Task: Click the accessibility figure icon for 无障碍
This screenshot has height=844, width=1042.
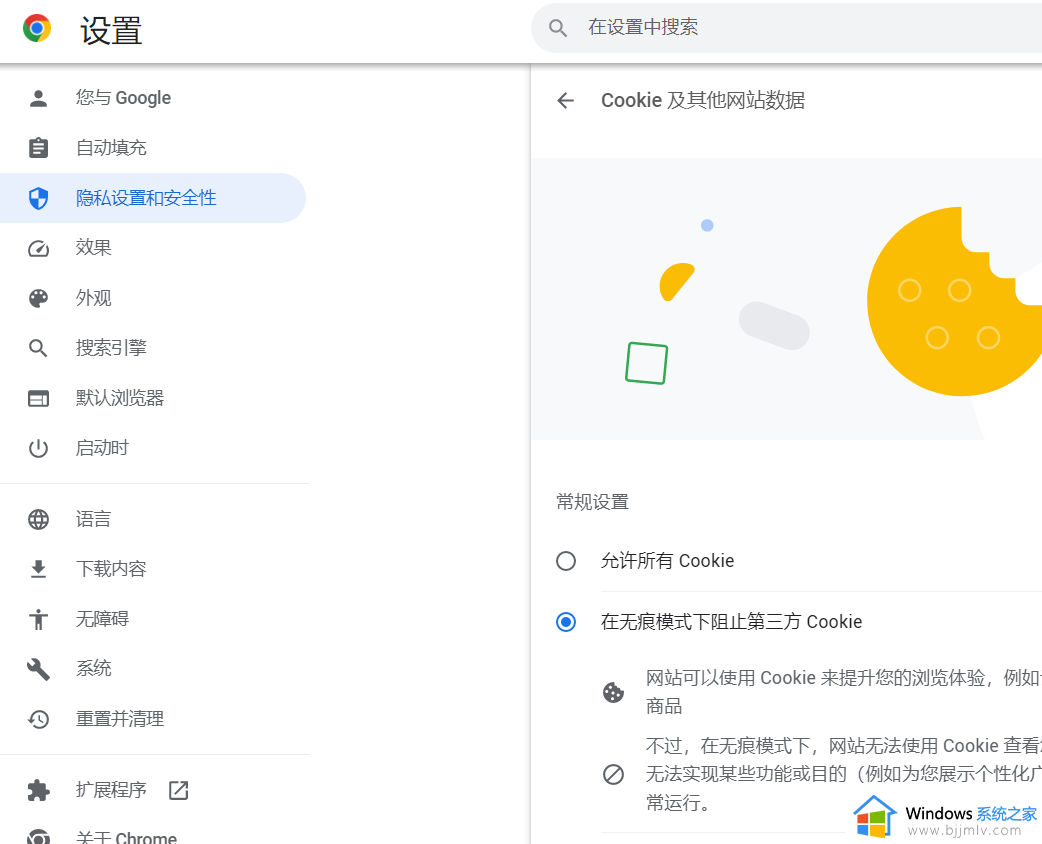Action: pos(39,619)
